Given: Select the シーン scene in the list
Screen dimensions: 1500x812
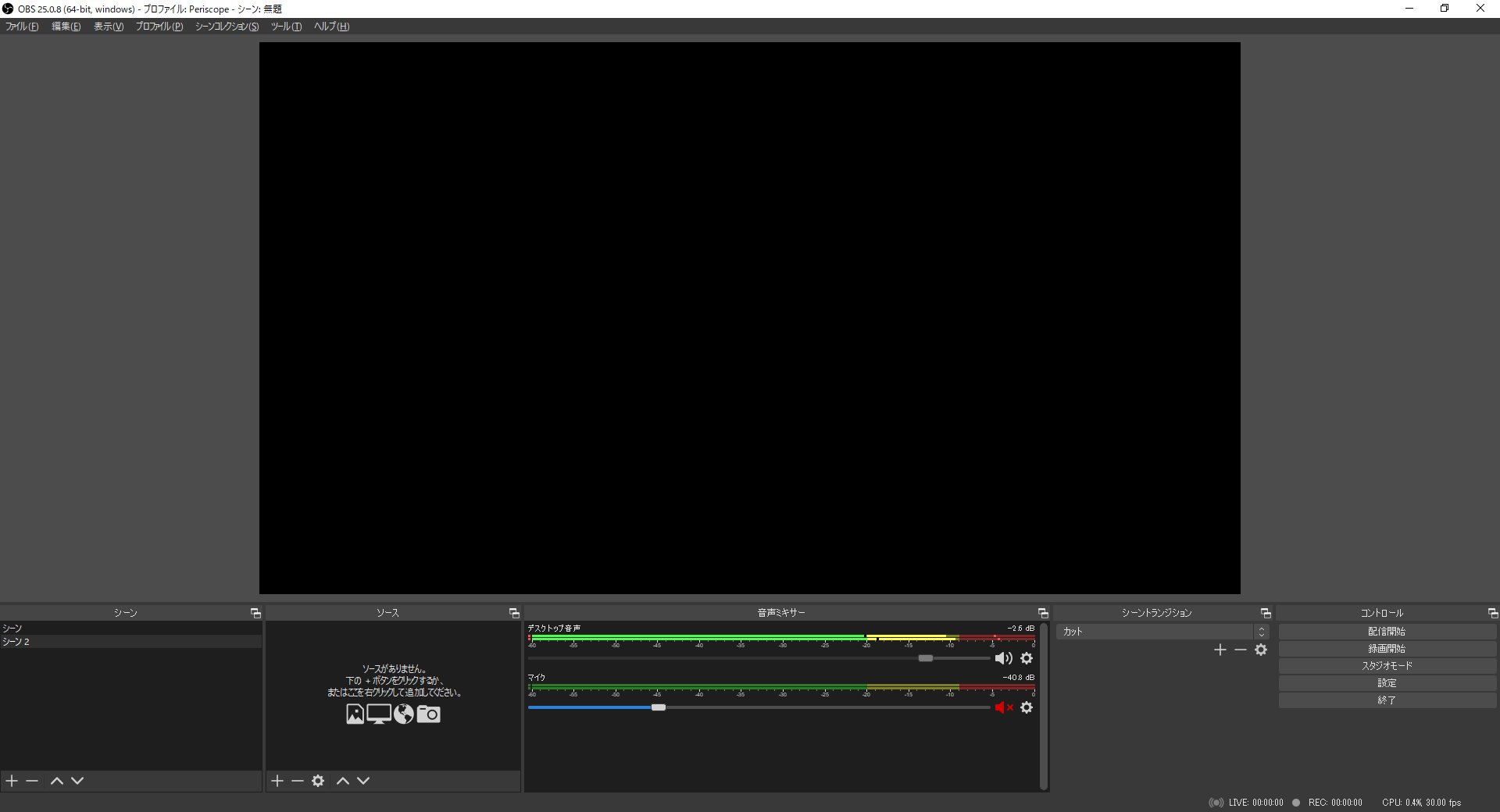Looking at the screenshot, I should [x=130, y=629].
